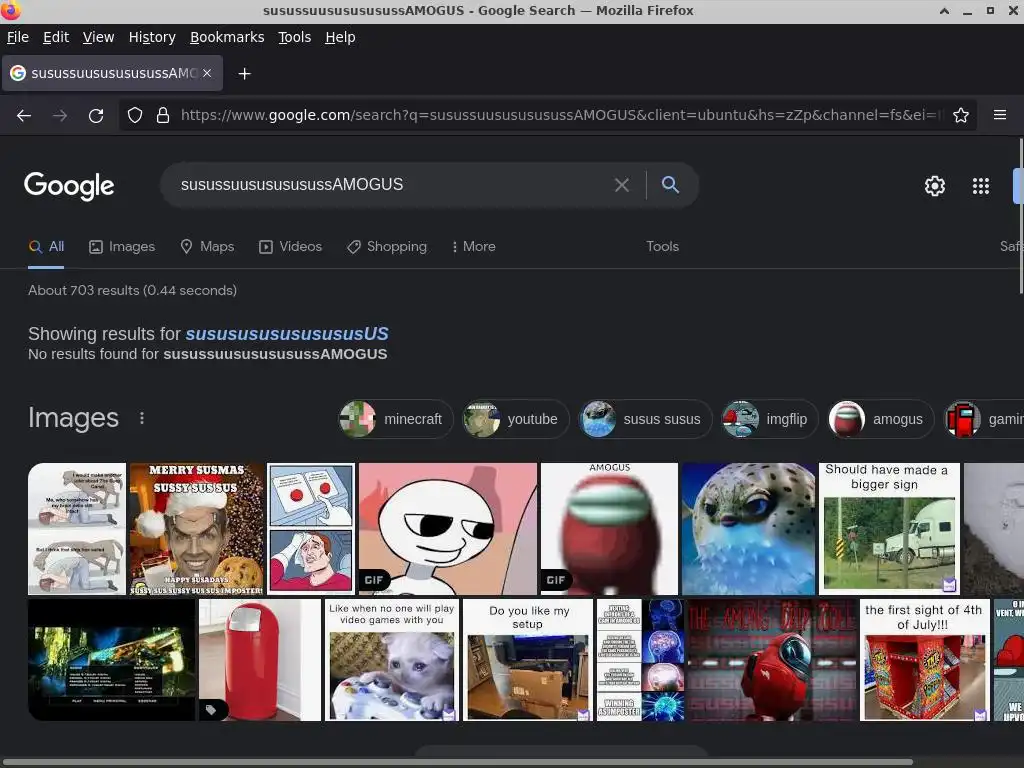
Task: Click the horizontal scrollbar at the bottom
Action: (457, 762)
